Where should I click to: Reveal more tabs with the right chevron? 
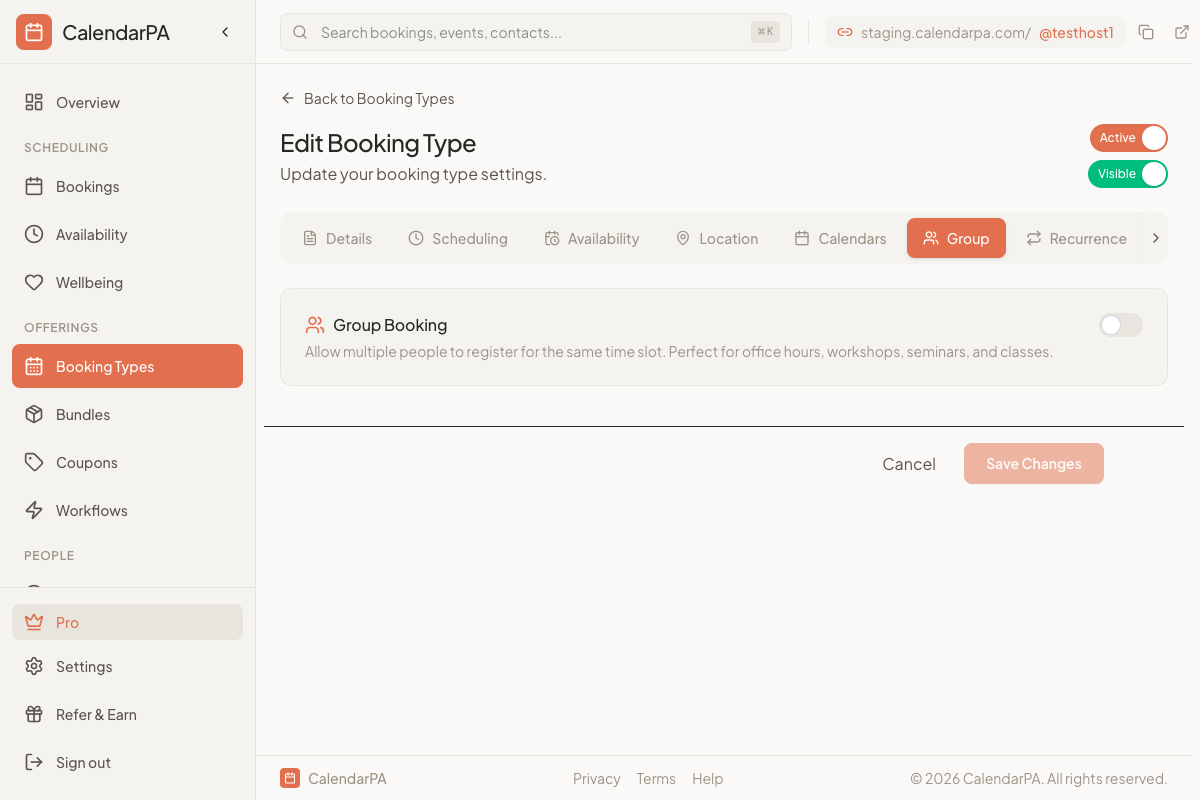coord(1155,238)
